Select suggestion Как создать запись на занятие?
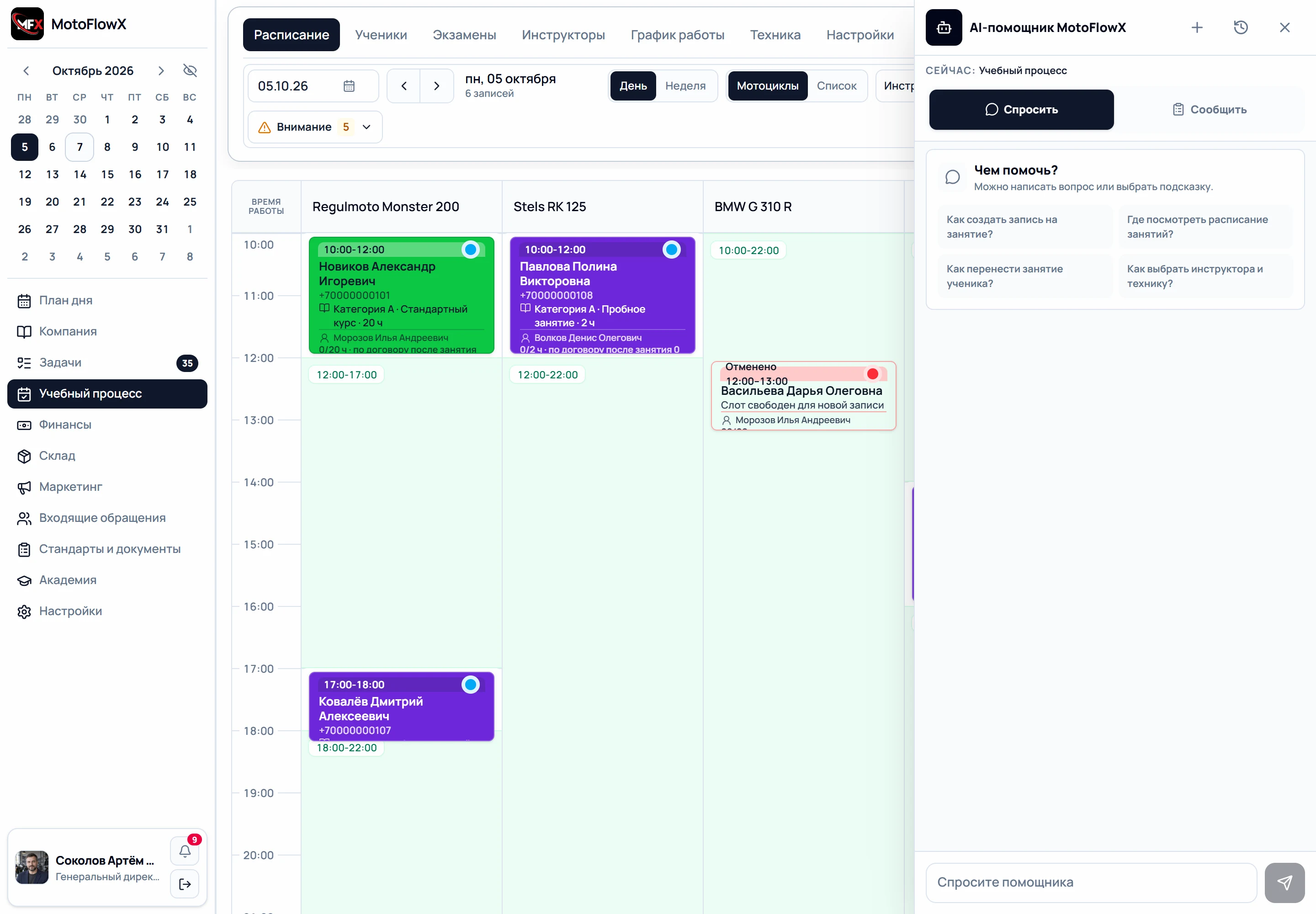Viewport: 1316px width, 914px height. pos(1025,227)
